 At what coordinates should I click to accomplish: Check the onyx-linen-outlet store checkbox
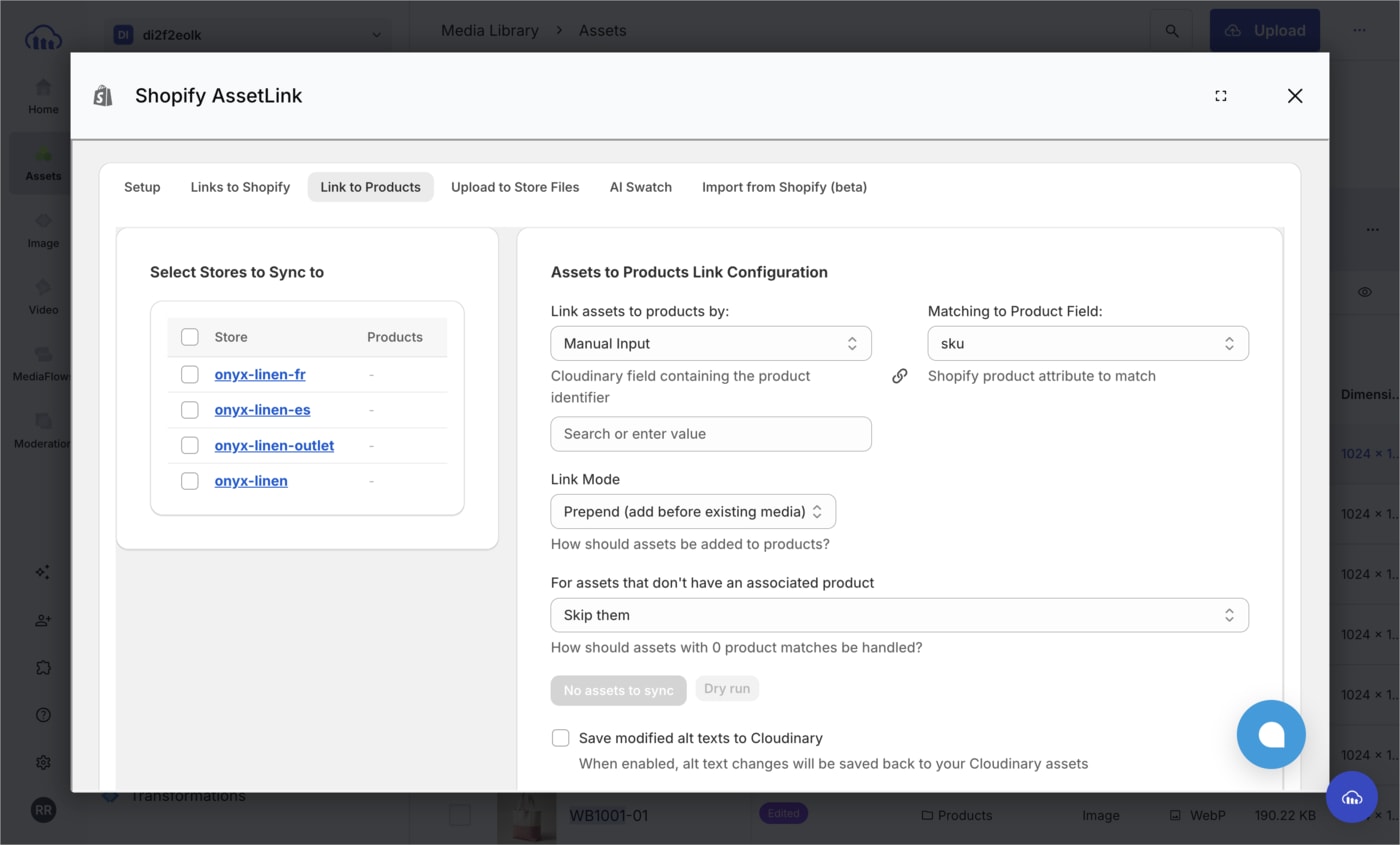190,445
